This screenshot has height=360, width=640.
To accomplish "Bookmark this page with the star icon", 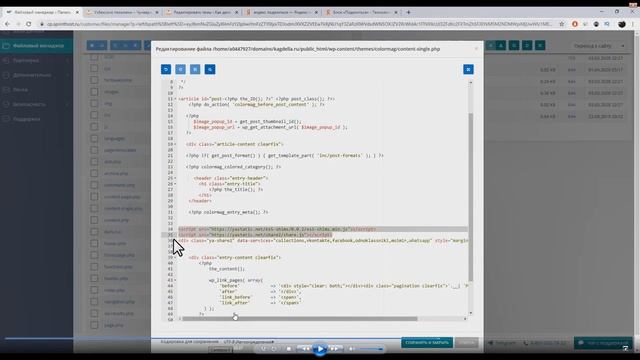I will tap(562, 24).
